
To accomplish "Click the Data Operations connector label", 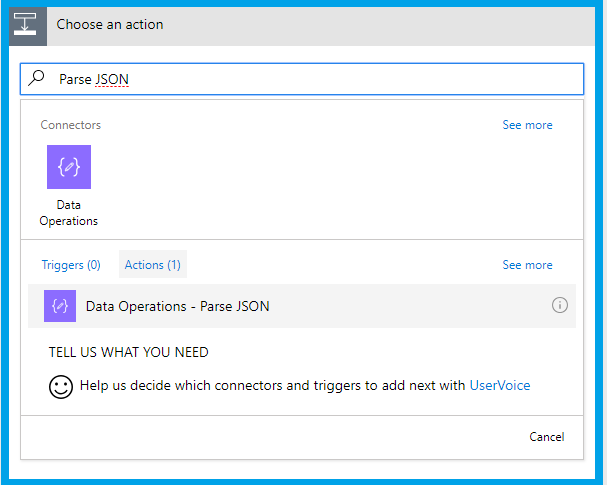I will [x=69, y=213].
